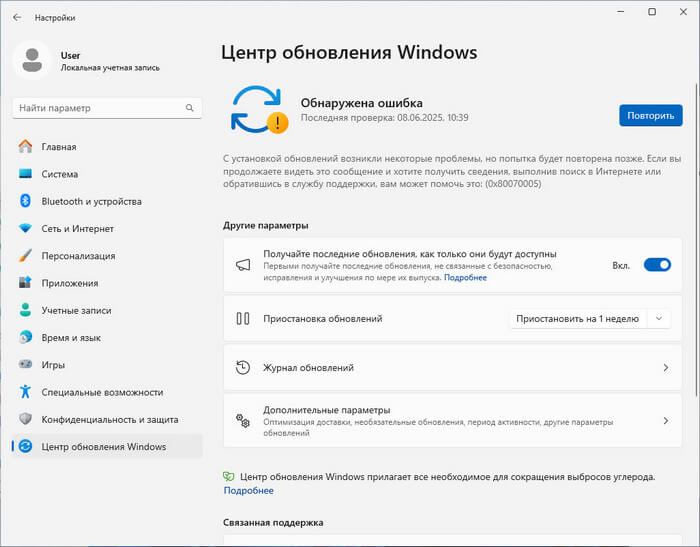Go to Приложения in sidebar
The width and height of the screenshot is (700, 547).
(70, 283)
